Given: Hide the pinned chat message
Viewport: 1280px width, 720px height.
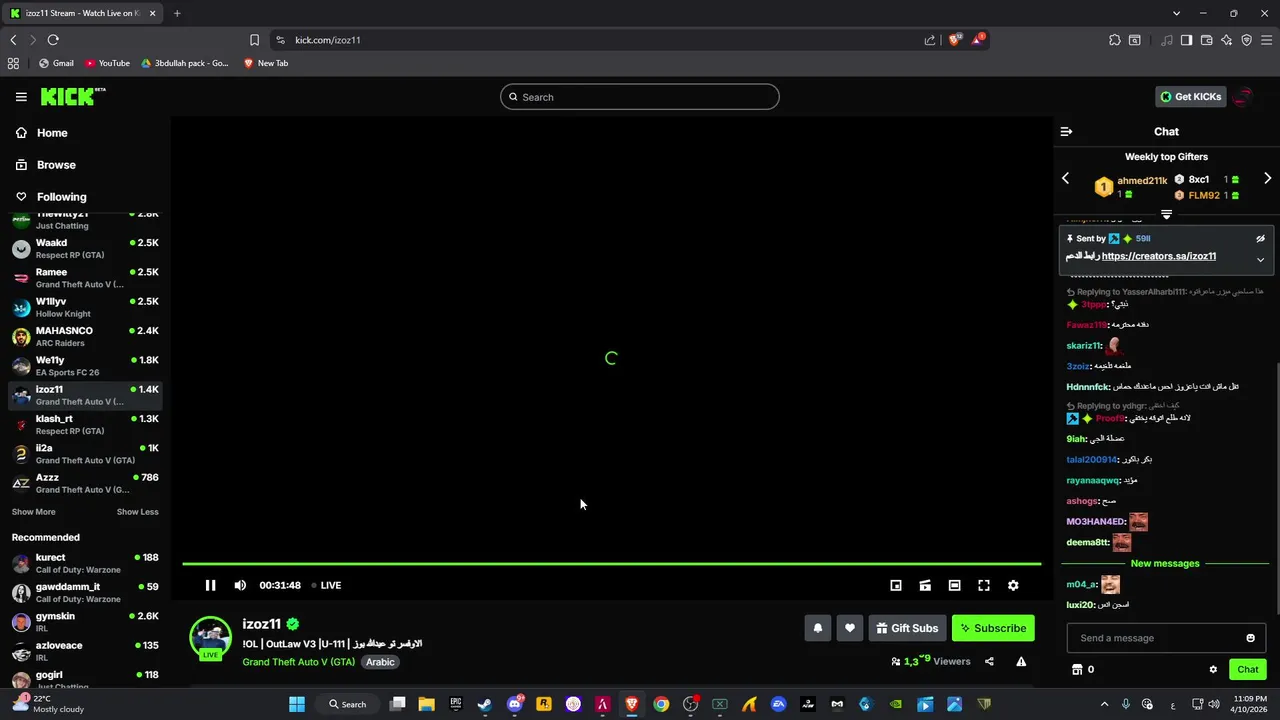Looking at the screenshot, I should (x=1260, y=239).
